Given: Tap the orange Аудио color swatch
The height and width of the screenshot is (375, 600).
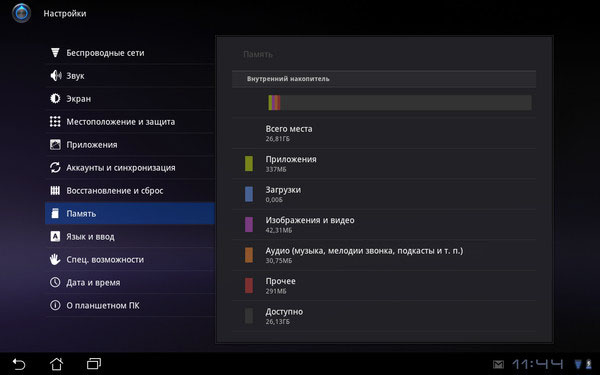Looking at the screenshot, I should (x=249, y=255).
